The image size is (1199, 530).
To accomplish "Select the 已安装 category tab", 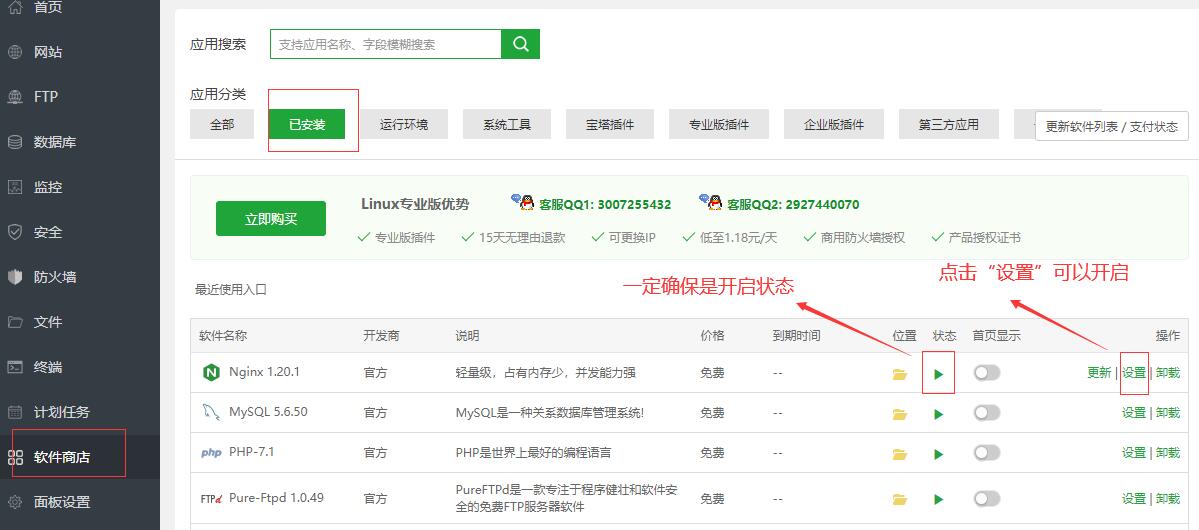I will tap(307, 125).
